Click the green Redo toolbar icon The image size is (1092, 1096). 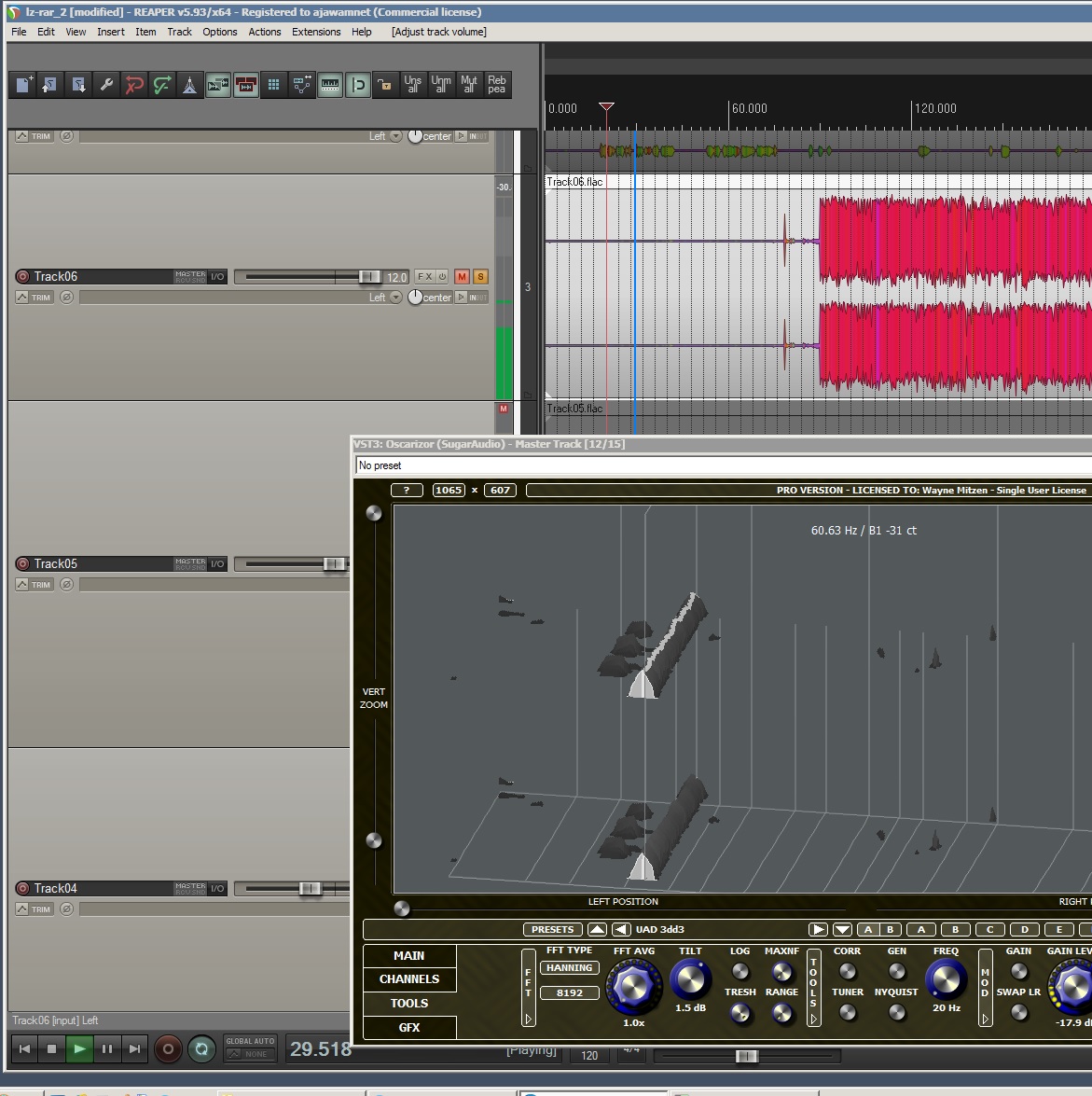162,85
